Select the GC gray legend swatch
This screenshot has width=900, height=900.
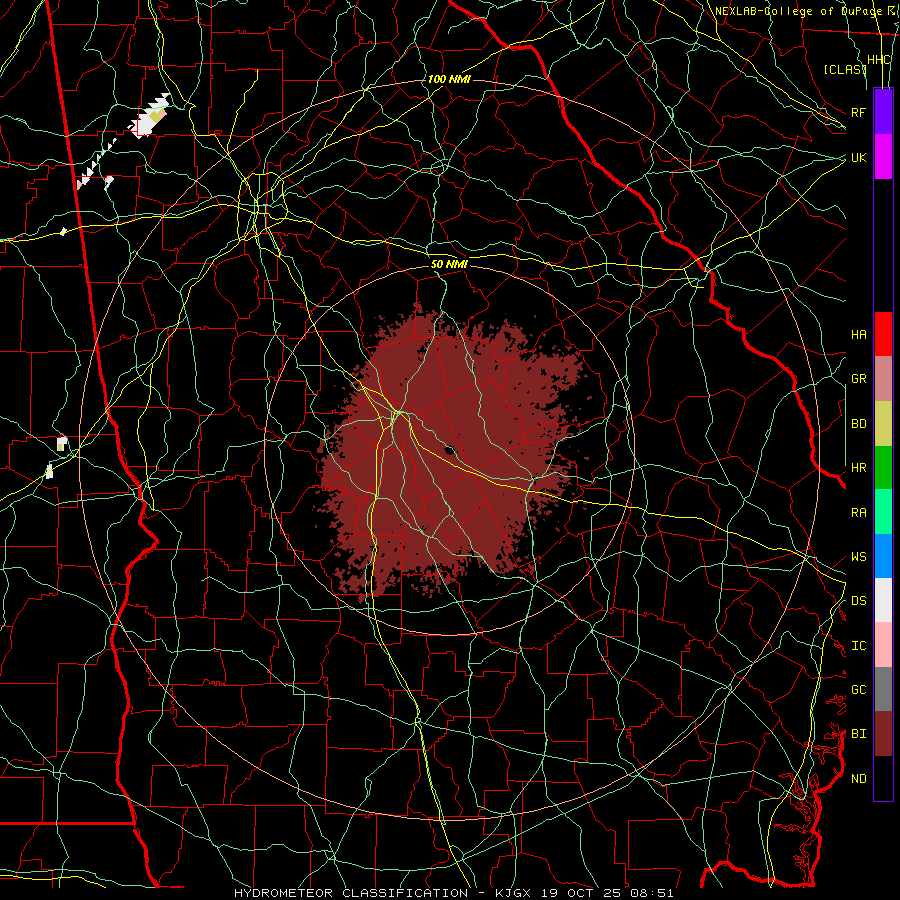pyautogui.click(x=883, y=689)
